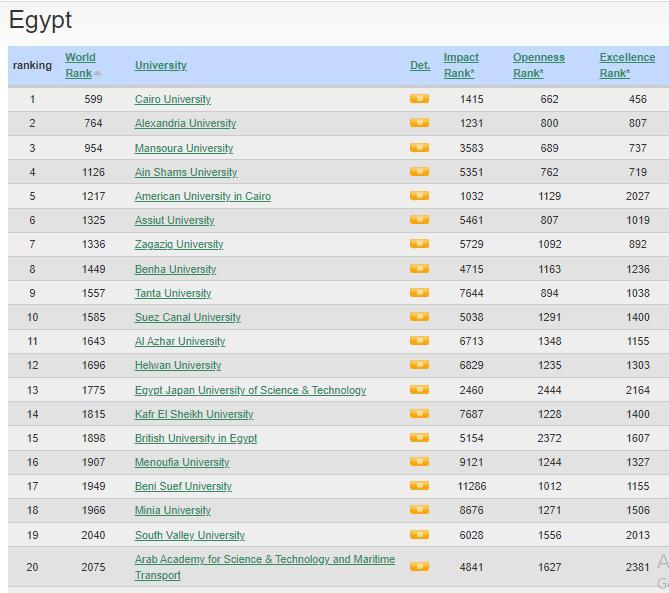Open details icon in Alexandria University row

419,123
